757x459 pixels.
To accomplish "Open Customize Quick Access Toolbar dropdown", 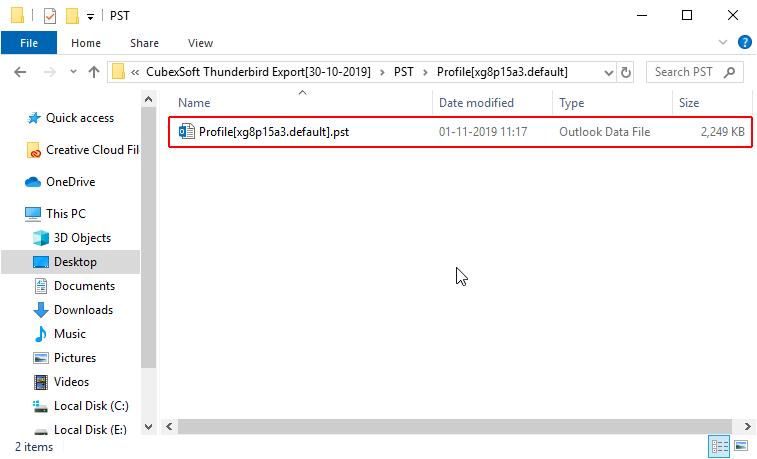I will pyautogui.click(x=90, y=17).
